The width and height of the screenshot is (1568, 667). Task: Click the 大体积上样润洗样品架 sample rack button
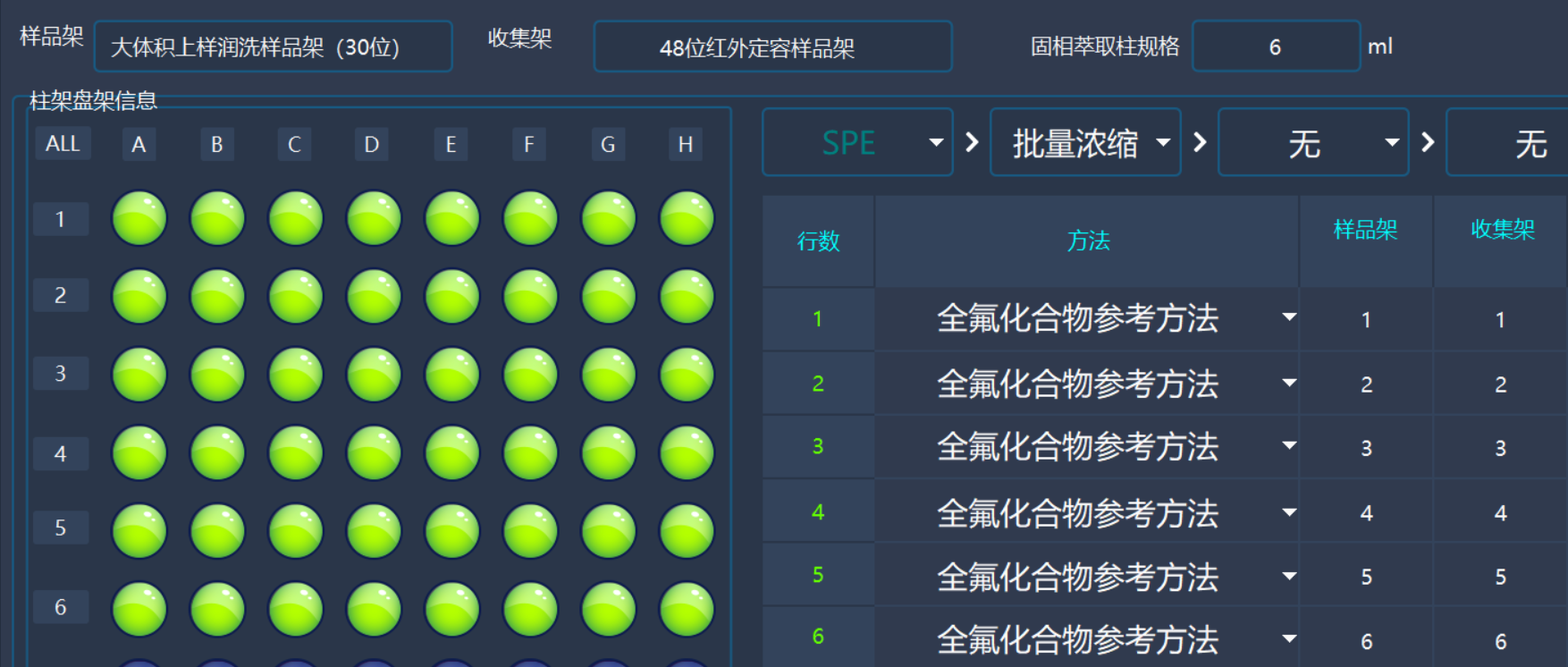click(273, 46)
